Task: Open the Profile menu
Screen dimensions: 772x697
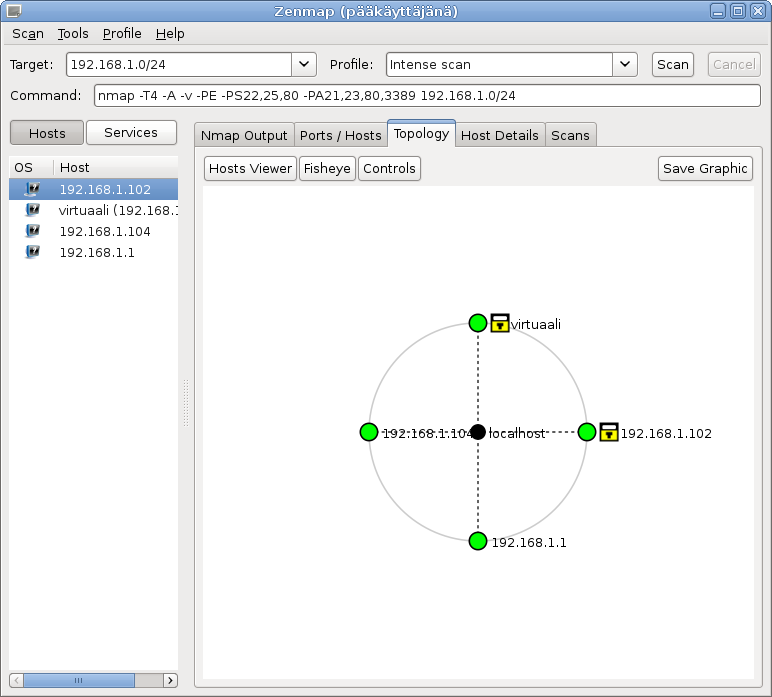Action: click(x=122, y=33)
